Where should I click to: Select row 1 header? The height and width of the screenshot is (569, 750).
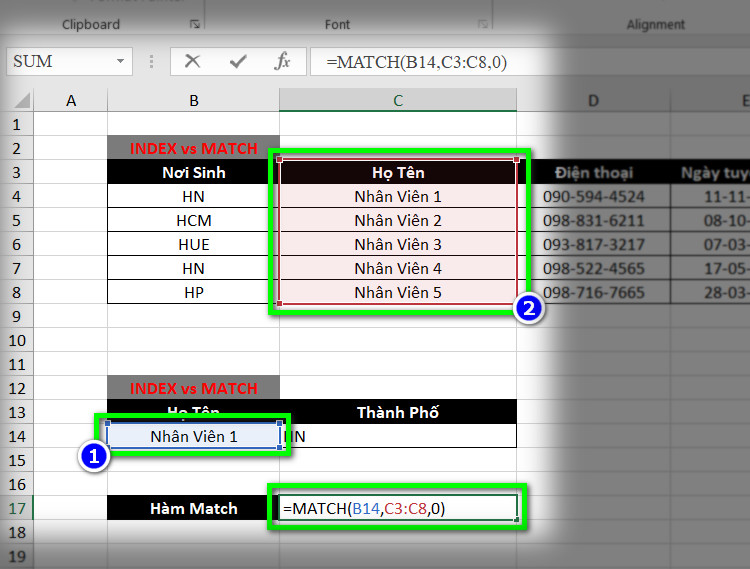coord(17,124)
